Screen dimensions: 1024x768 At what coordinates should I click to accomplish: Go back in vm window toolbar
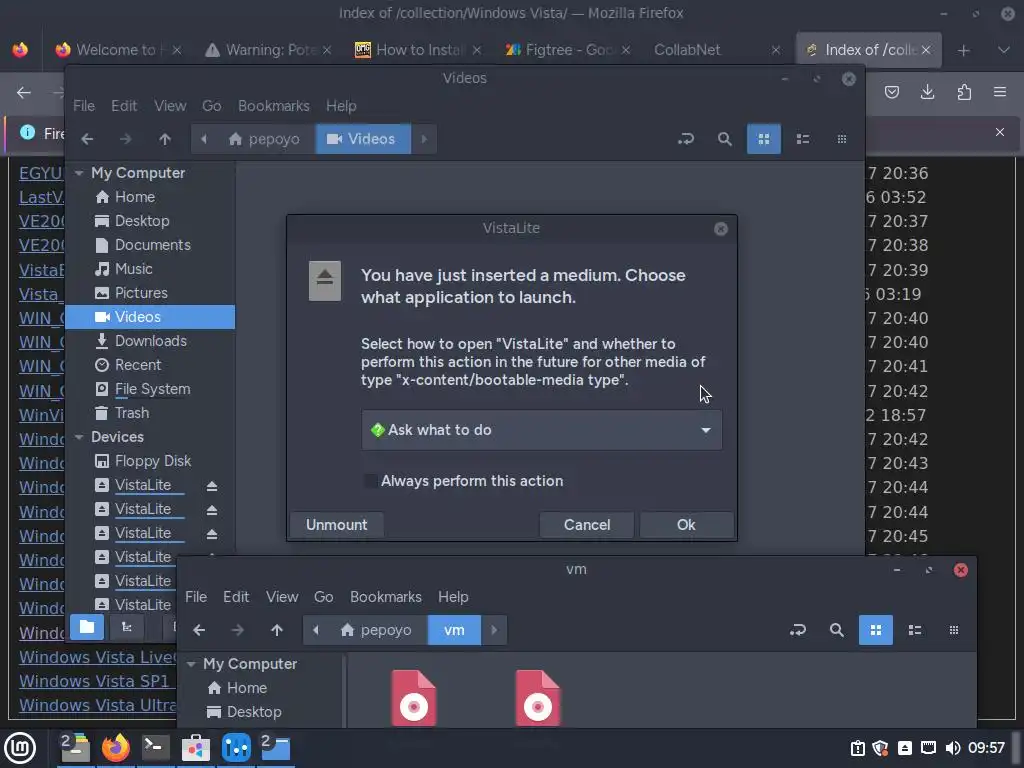pyautogui.click(x=199, y=630)
